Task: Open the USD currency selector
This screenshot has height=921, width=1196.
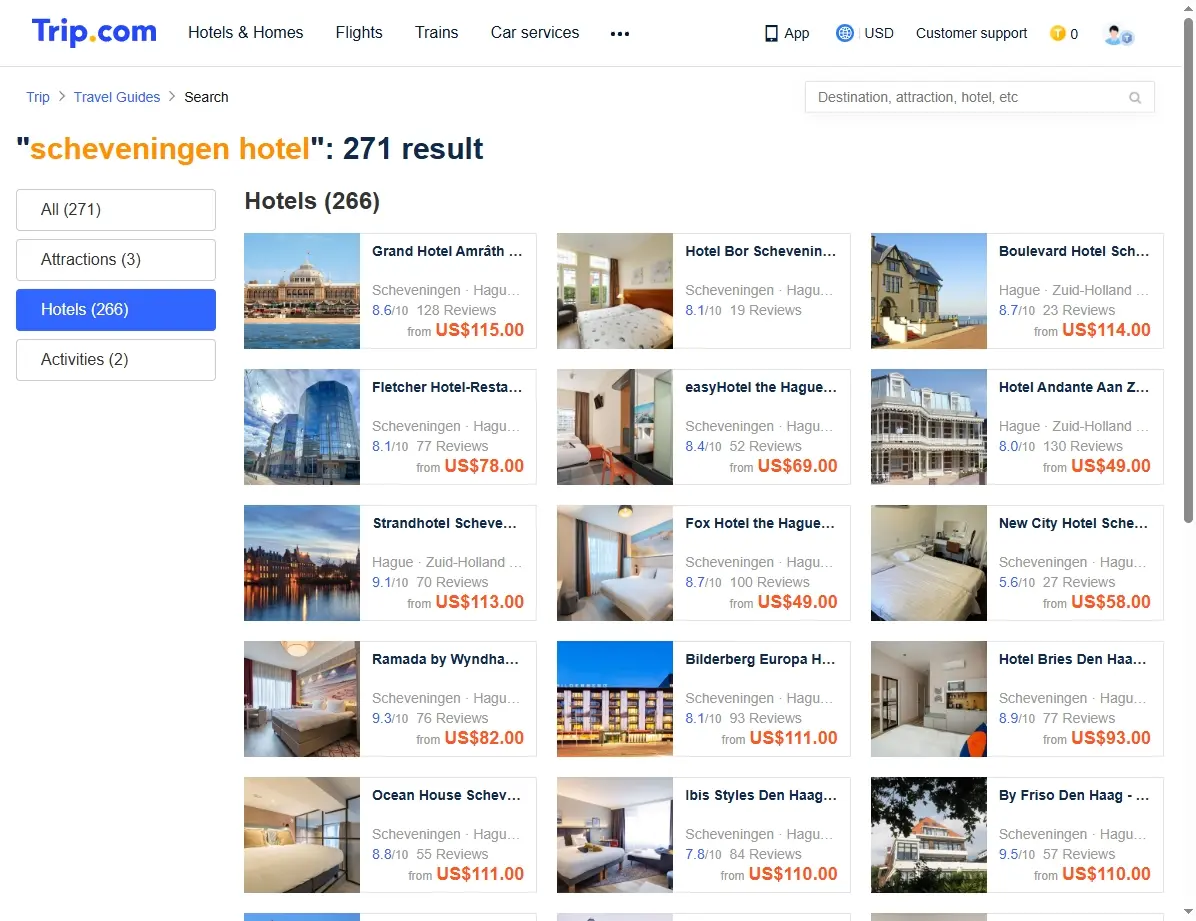Action: point(879,33)
